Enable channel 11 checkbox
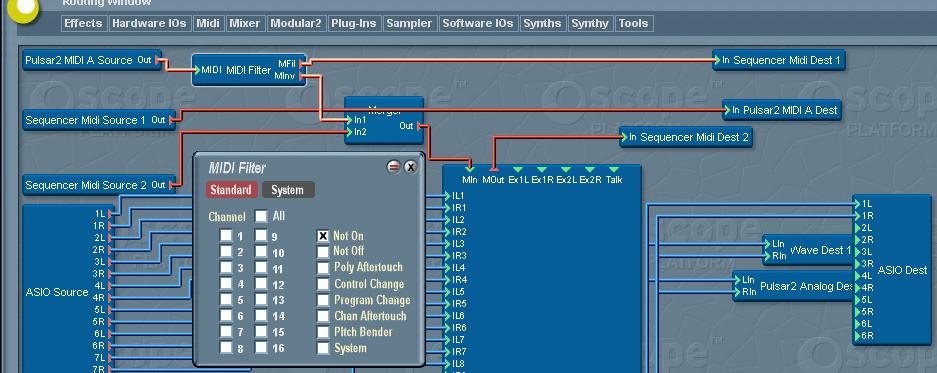The width and height of the screenshot is (937, 373). (x=261, y=268)
